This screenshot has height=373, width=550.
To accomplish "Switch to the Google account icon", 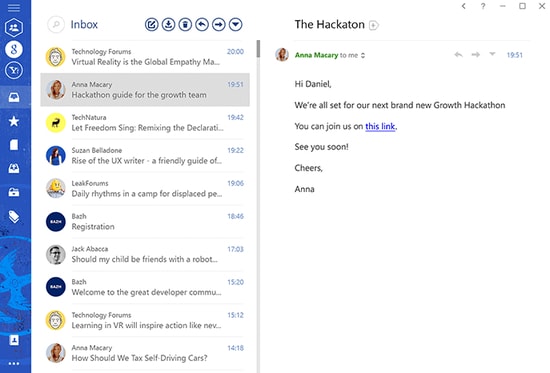I will click(x=14, y=49).
